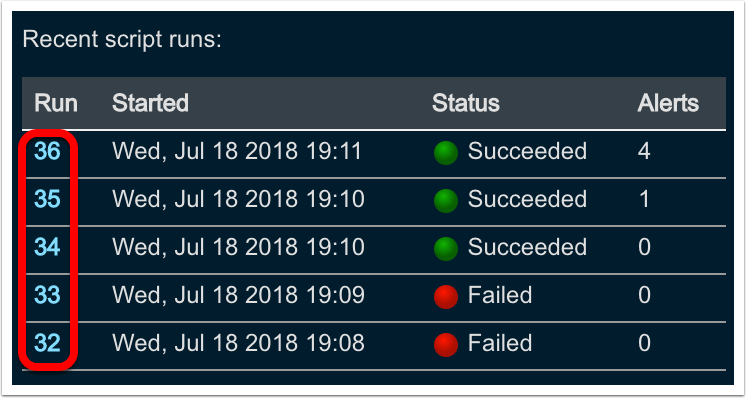Click the Run column header

pyautogui.click(x=56, y=103)
